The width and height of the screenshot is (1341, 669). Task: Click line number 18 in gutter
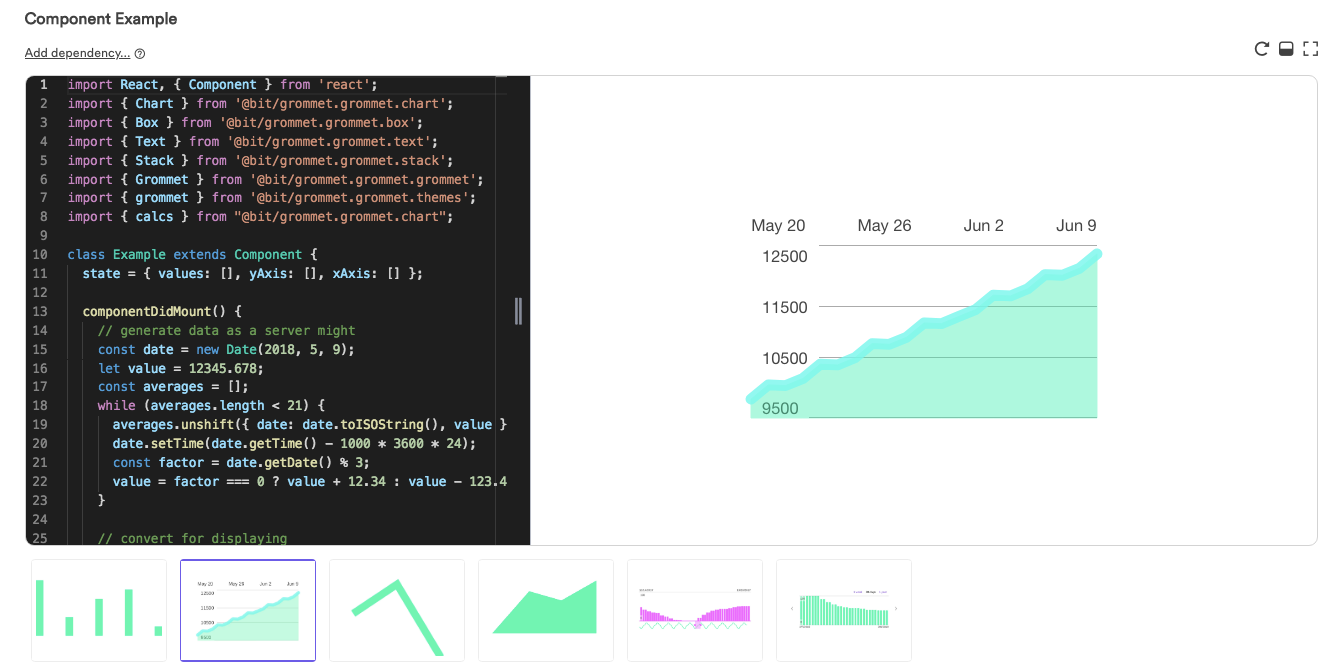pos(40,406)
